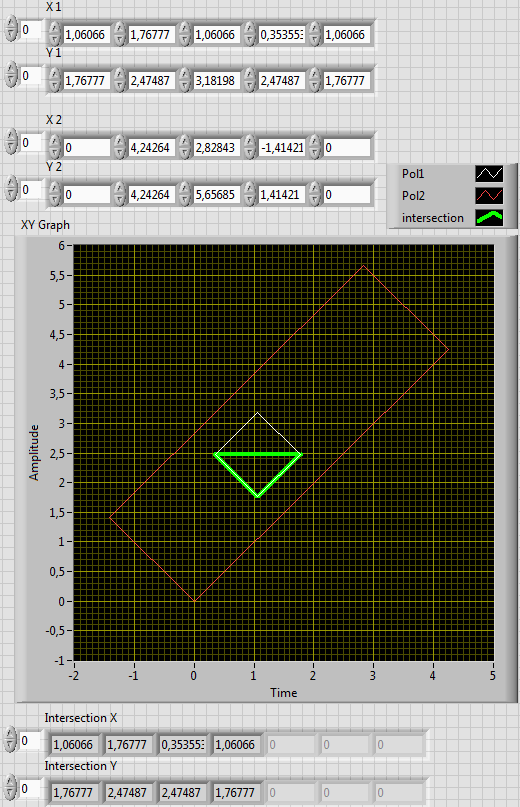Image resolution: width=520 pixels, height=807 pixels.
Task: Click the Y 2 array index stepper
Action: pyautogui.click(x=11, y=189)
